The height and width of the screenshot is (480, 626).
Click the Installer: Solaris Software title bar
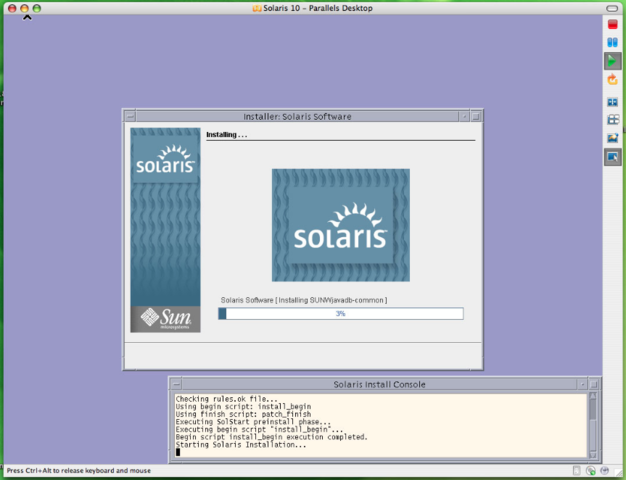coord(297,117)
